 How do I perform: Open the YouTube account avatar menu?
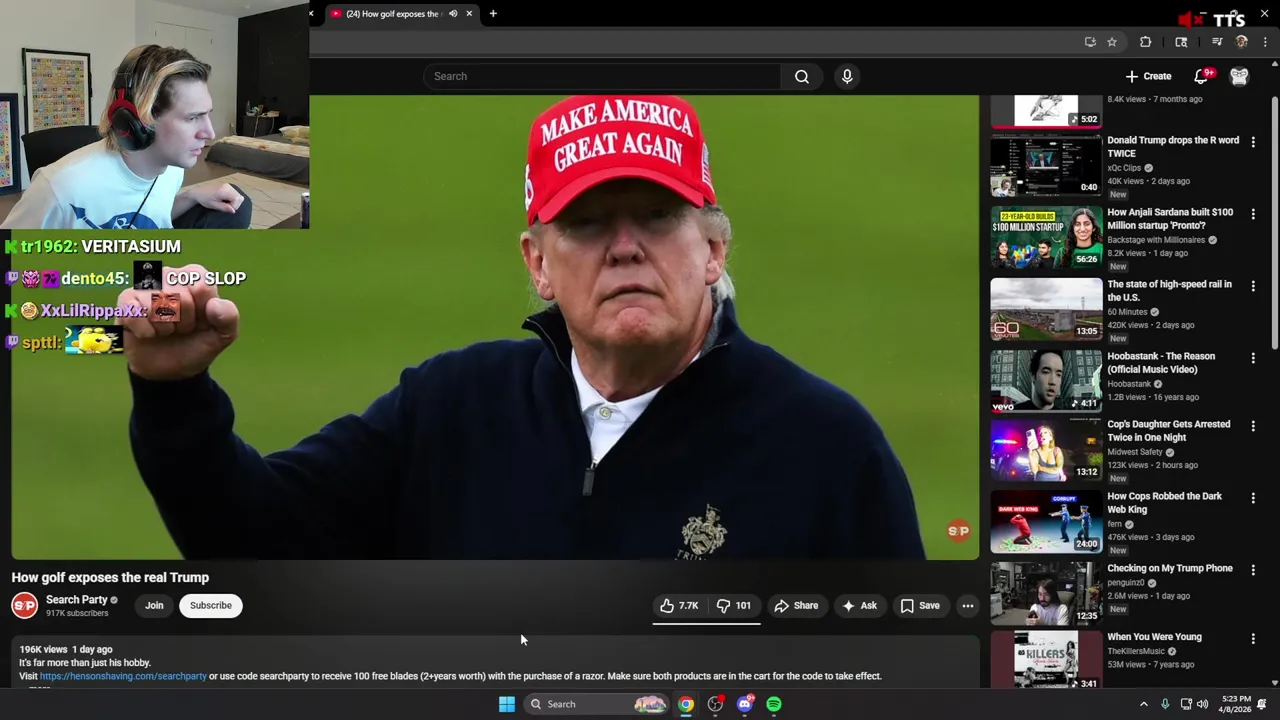(x=1239, y=76)
